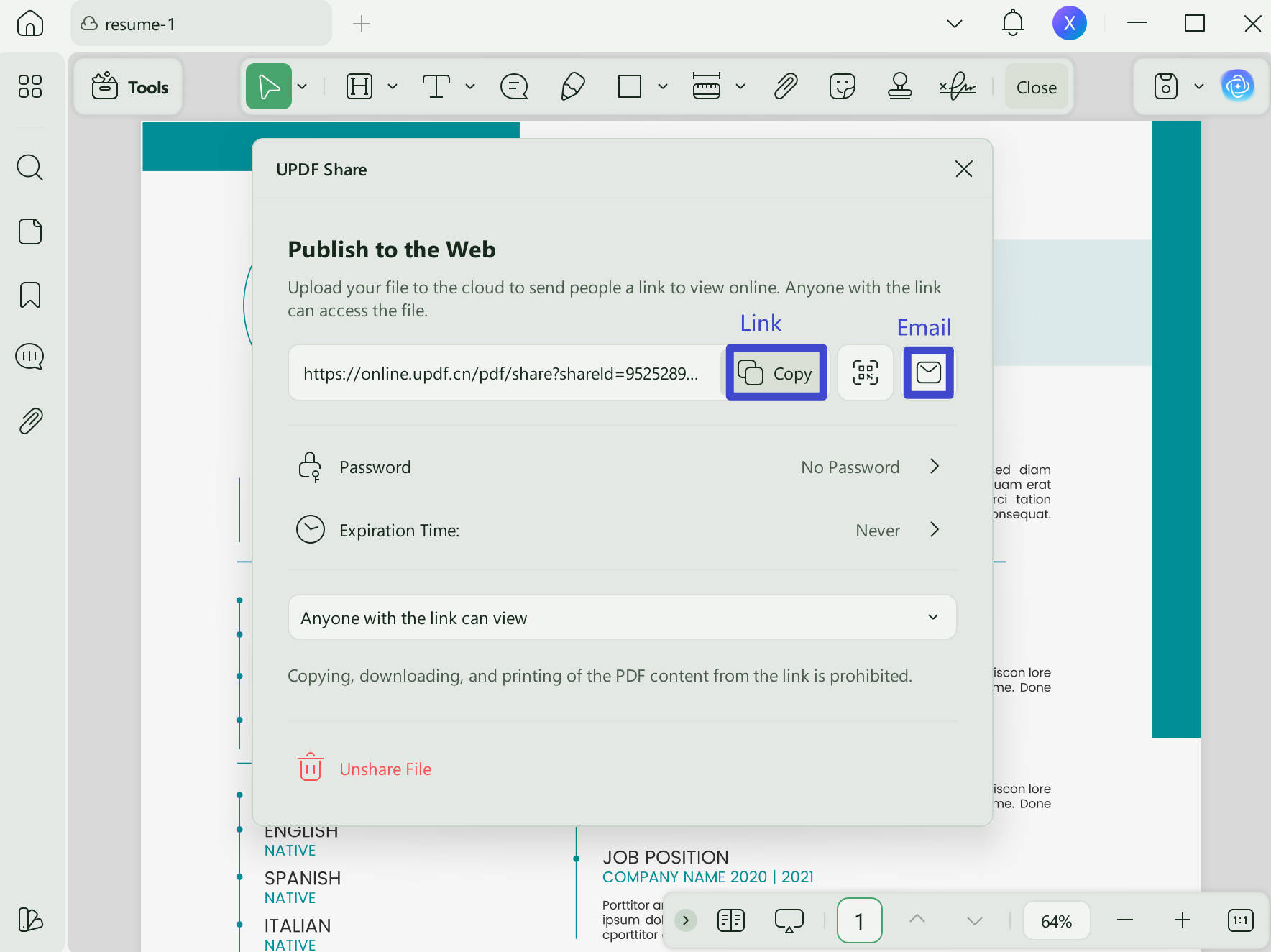
Task: Go to previous page arrow
Action: (x=917, y=920)
